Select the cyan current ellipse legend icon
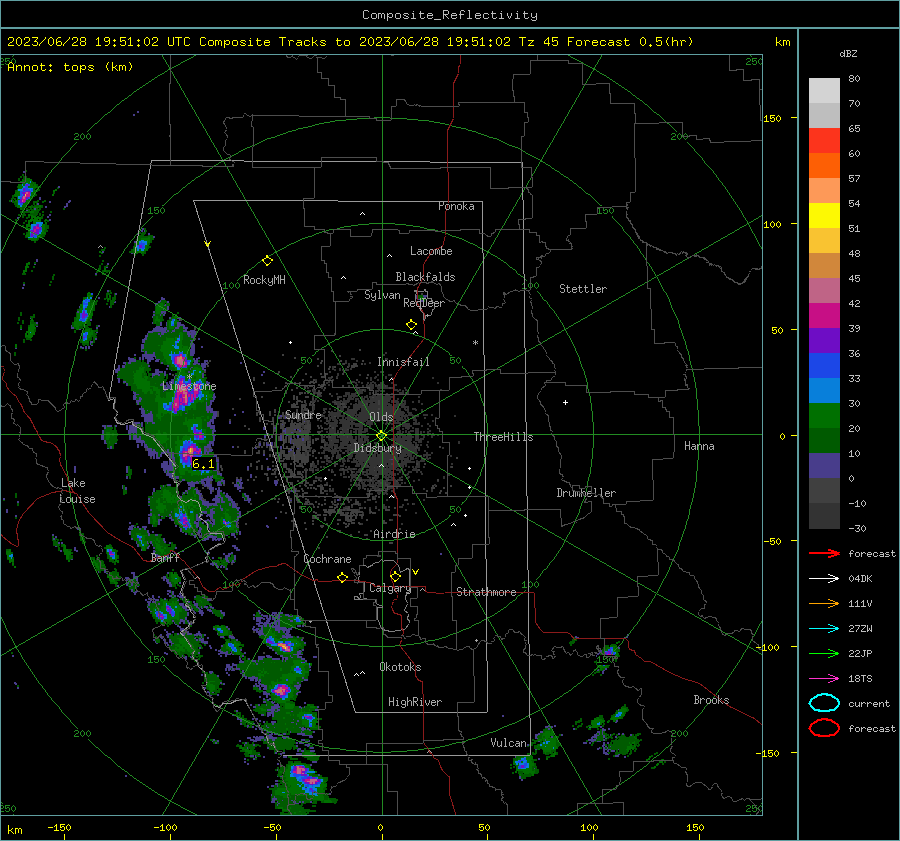This screenshot has height=841, width=900. [x=824, y=703]
